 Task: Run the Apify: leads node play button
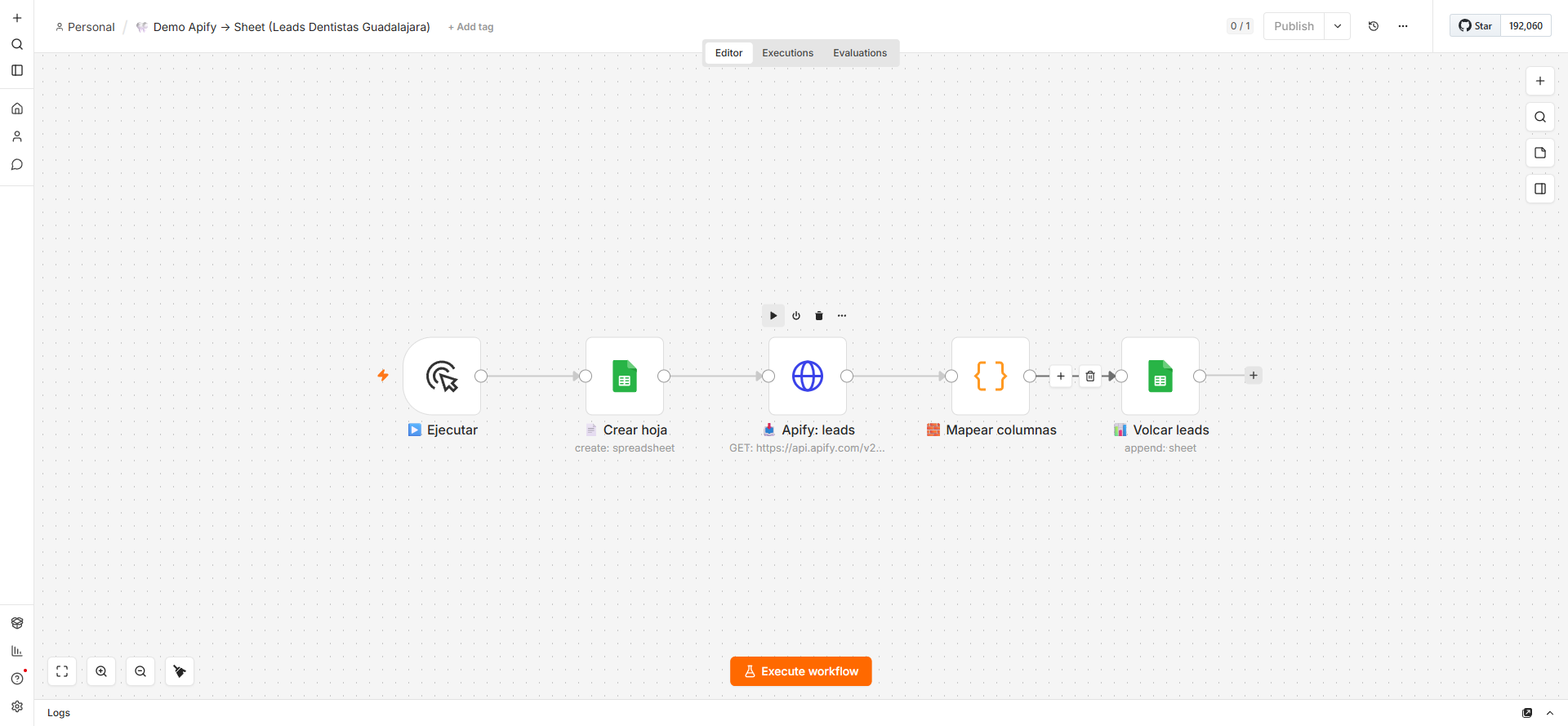[x=773, y=315]
